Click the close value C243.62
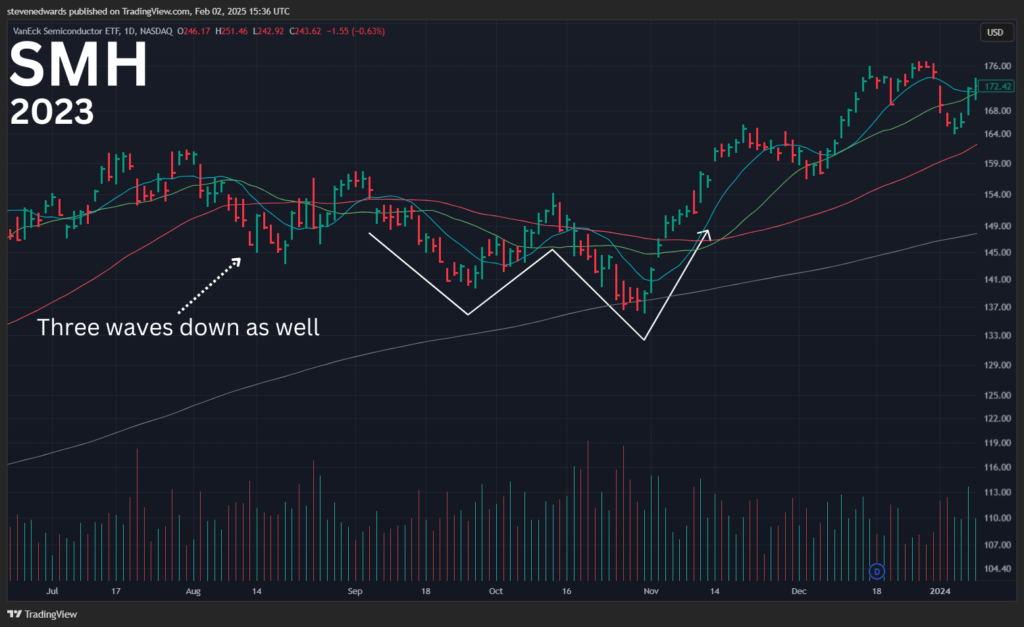Viewport: 1024px width, 627px height. click(305, 31)
